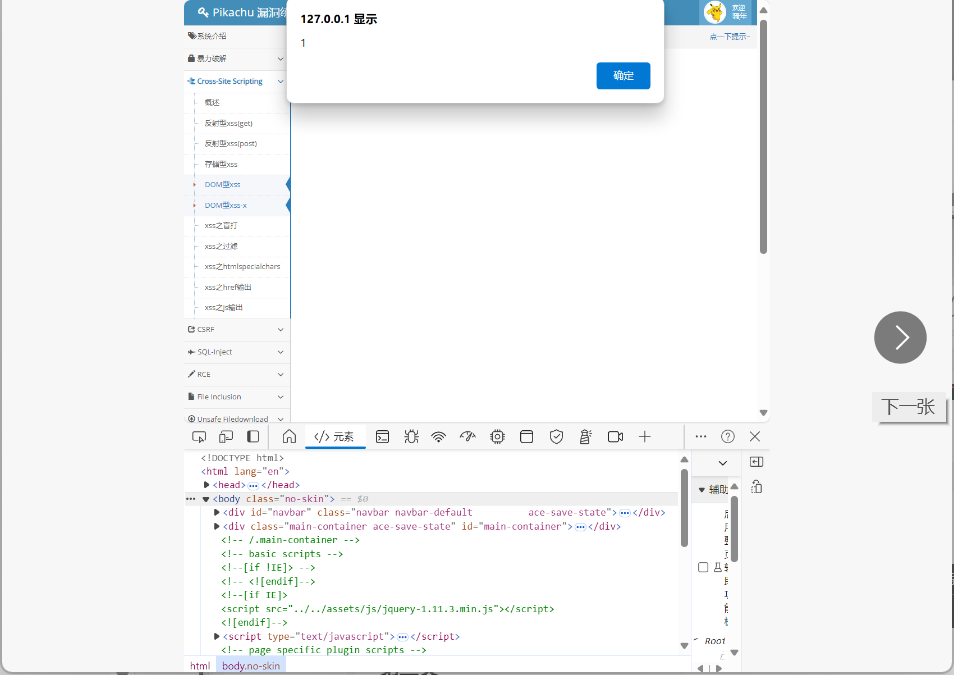Open the Console panel icon
Image resolution: width=954 pixels, height=675 pixels.
pyautogui.click(x=382, y=436)
